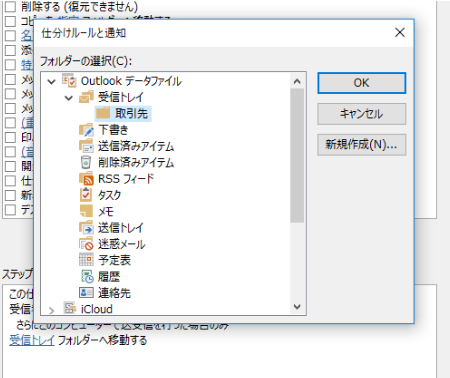
Task: Click the 履歴 journal icon
Action: [x=87, y=277]
